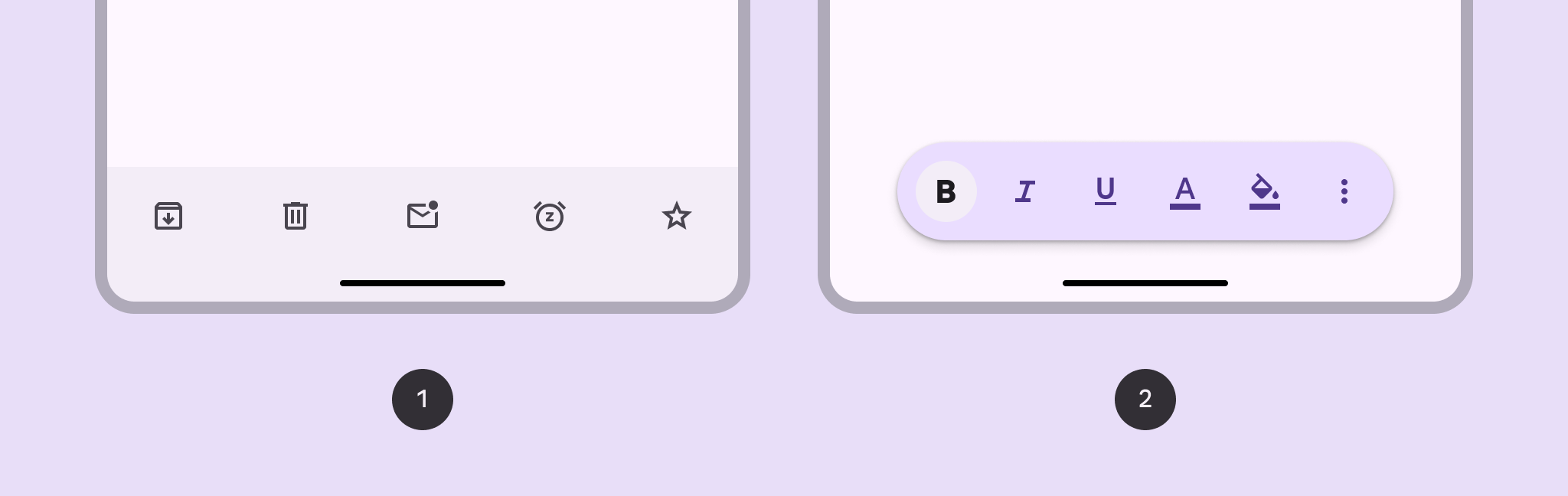Screen dimensions: 1568x496
Task: Tap the snooze action in the bottom bar
Action: pyautogui.click(x=550, y=217)
